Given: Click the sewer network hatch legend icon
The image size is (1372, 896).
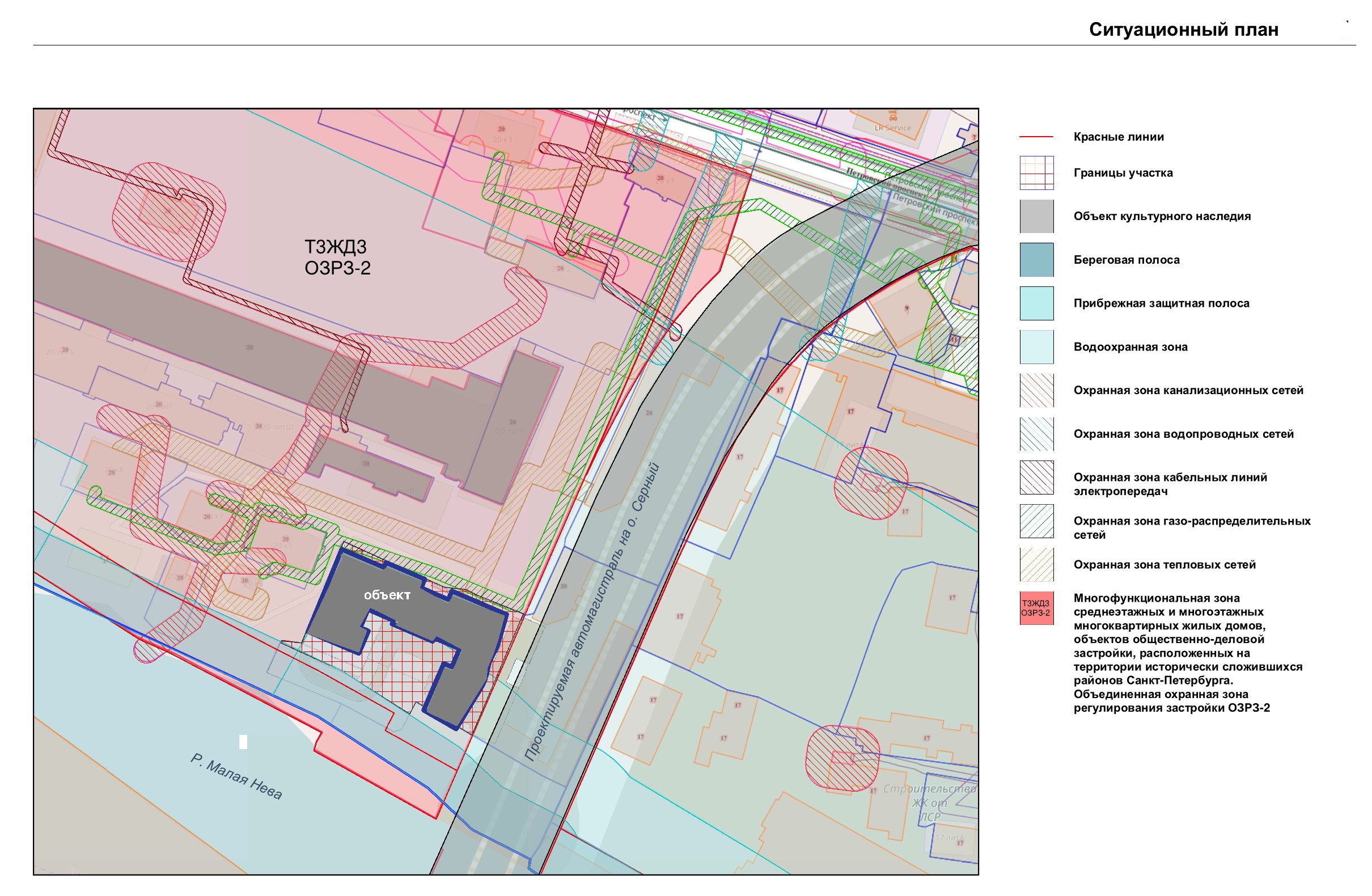Looking at the screenshot, I should (x=1036, y=390).
